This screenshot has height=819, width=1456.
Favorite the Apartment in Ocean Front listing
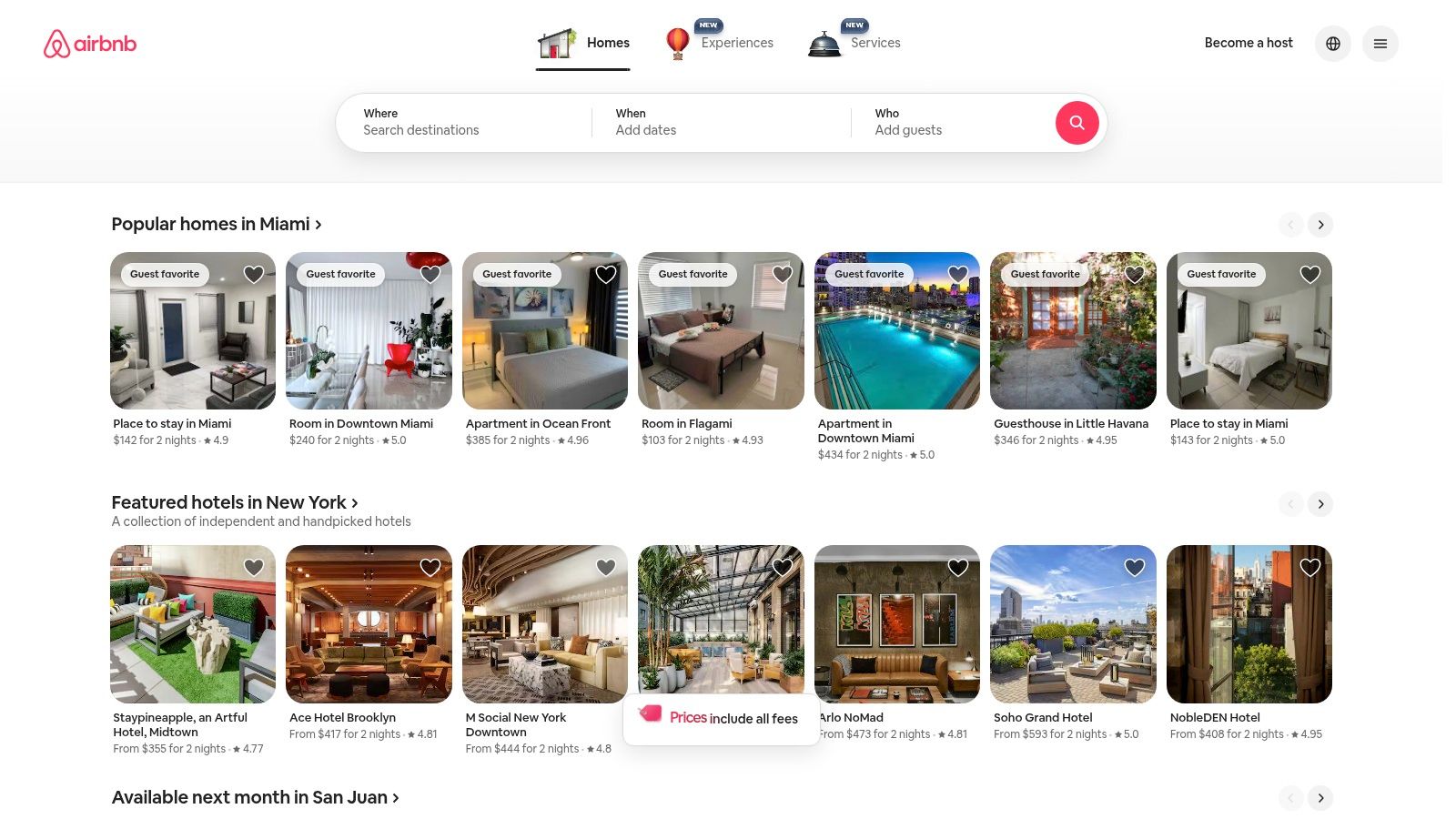coord(605,274)
